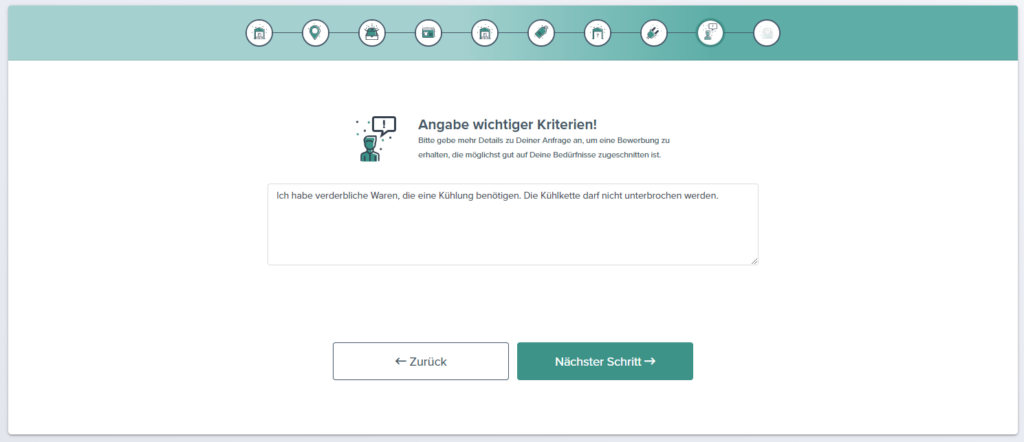Go to the step five warehouse icon
This screenshot has height=442, width=1024.
pos(485,33)
